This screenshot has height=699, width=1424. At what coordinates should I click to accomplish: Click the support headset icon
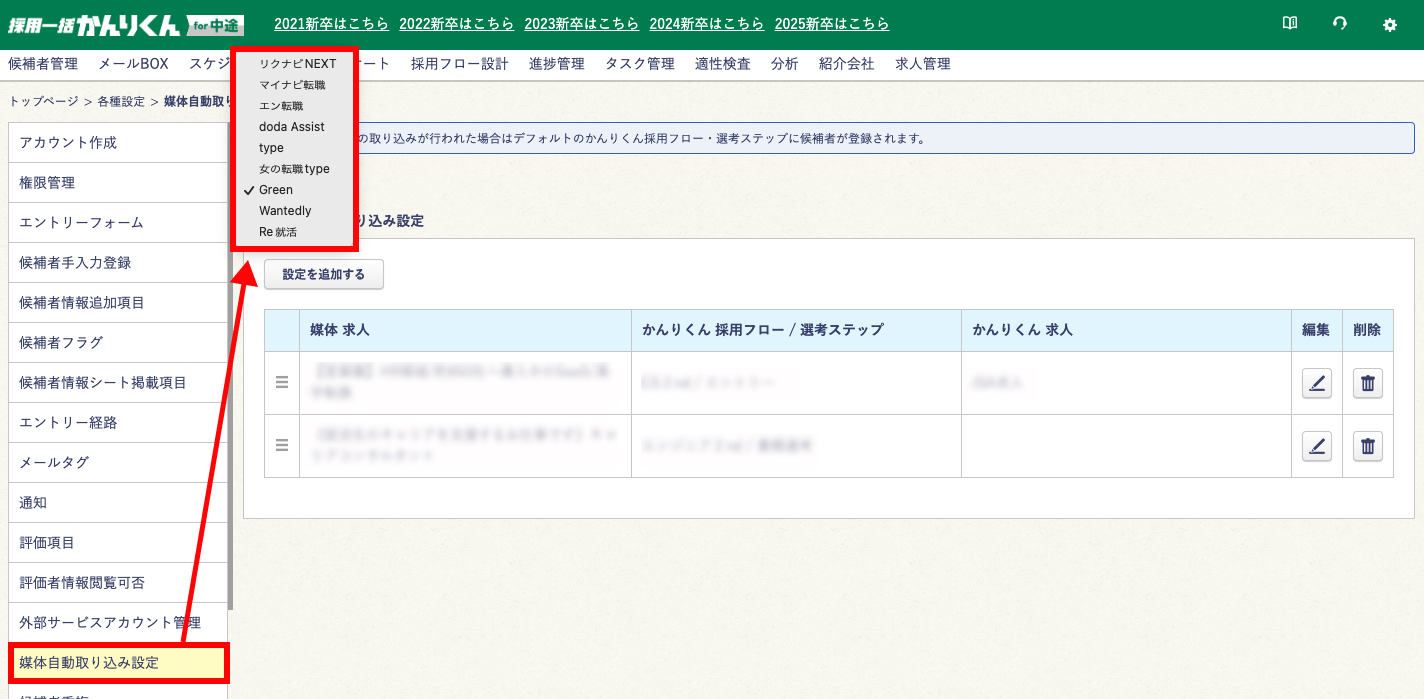[1339, 24]
